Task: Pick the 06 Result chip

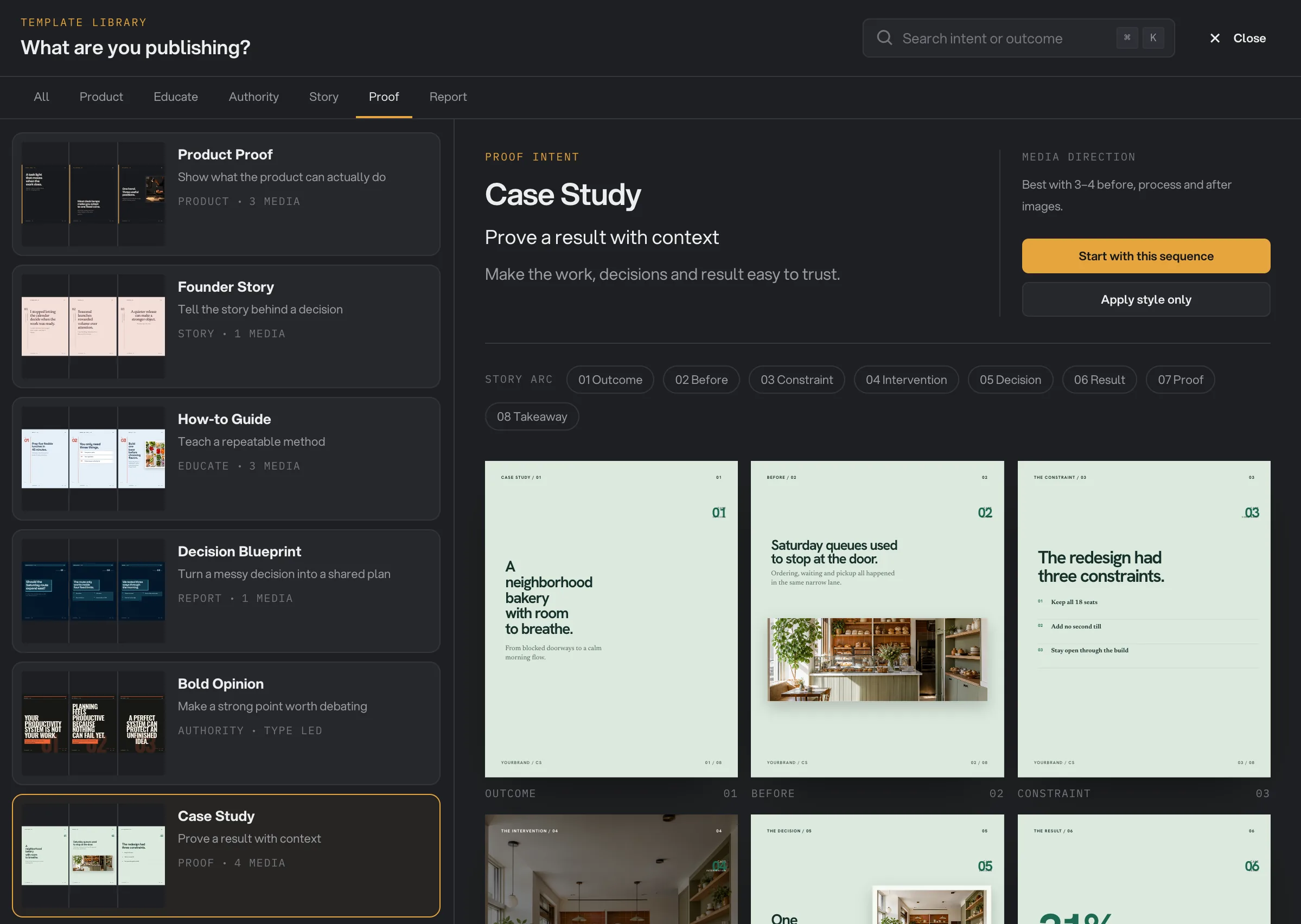Action: [1099, 380]
